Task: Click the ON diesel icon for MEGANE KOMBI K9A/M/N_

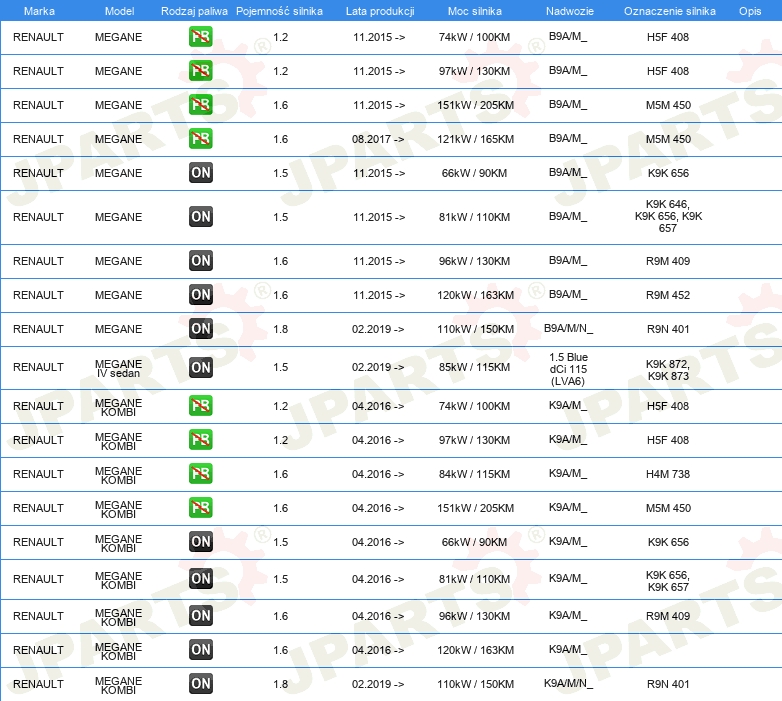Action: pyautogui.click(x=200, y=684)
